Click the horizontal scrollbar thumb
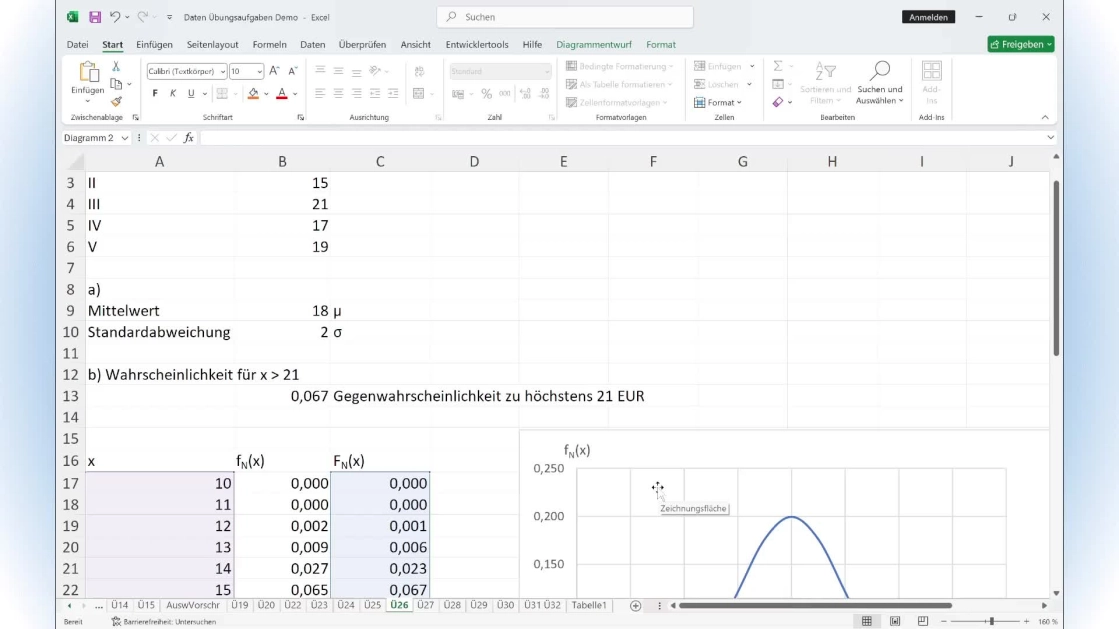 (x=816, y=605)
